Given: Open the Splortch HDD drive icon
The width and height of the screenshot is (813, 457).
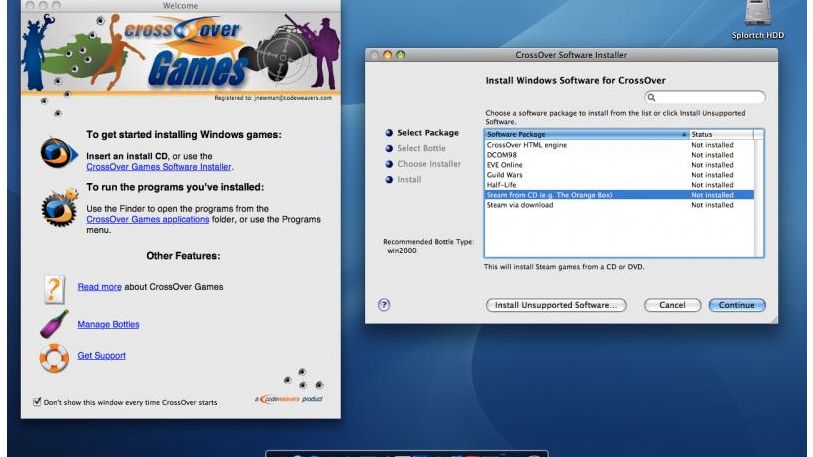Looking at the screenshot, I should [x=757, y=13].
